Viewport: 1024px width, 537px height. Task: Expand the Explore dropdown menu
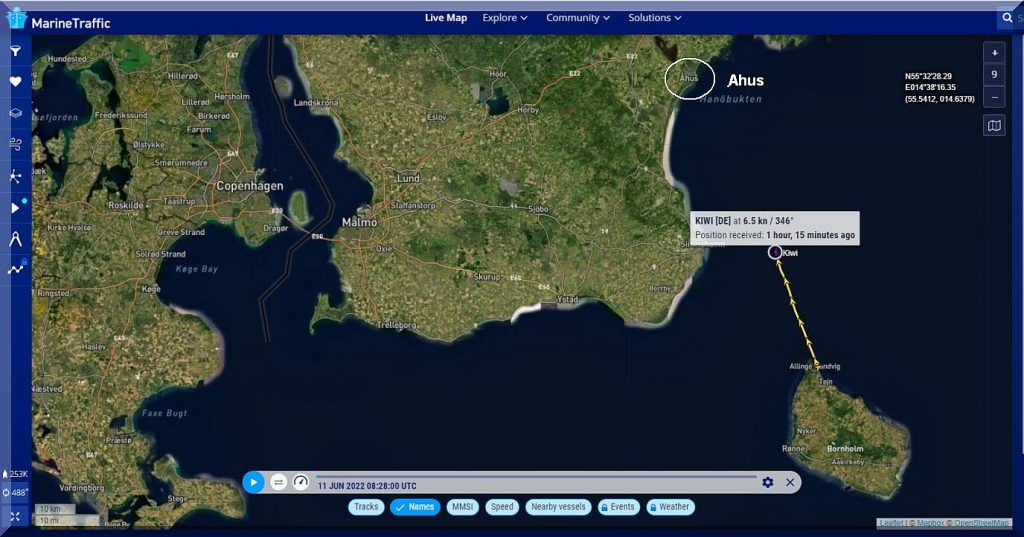[504, 18]
